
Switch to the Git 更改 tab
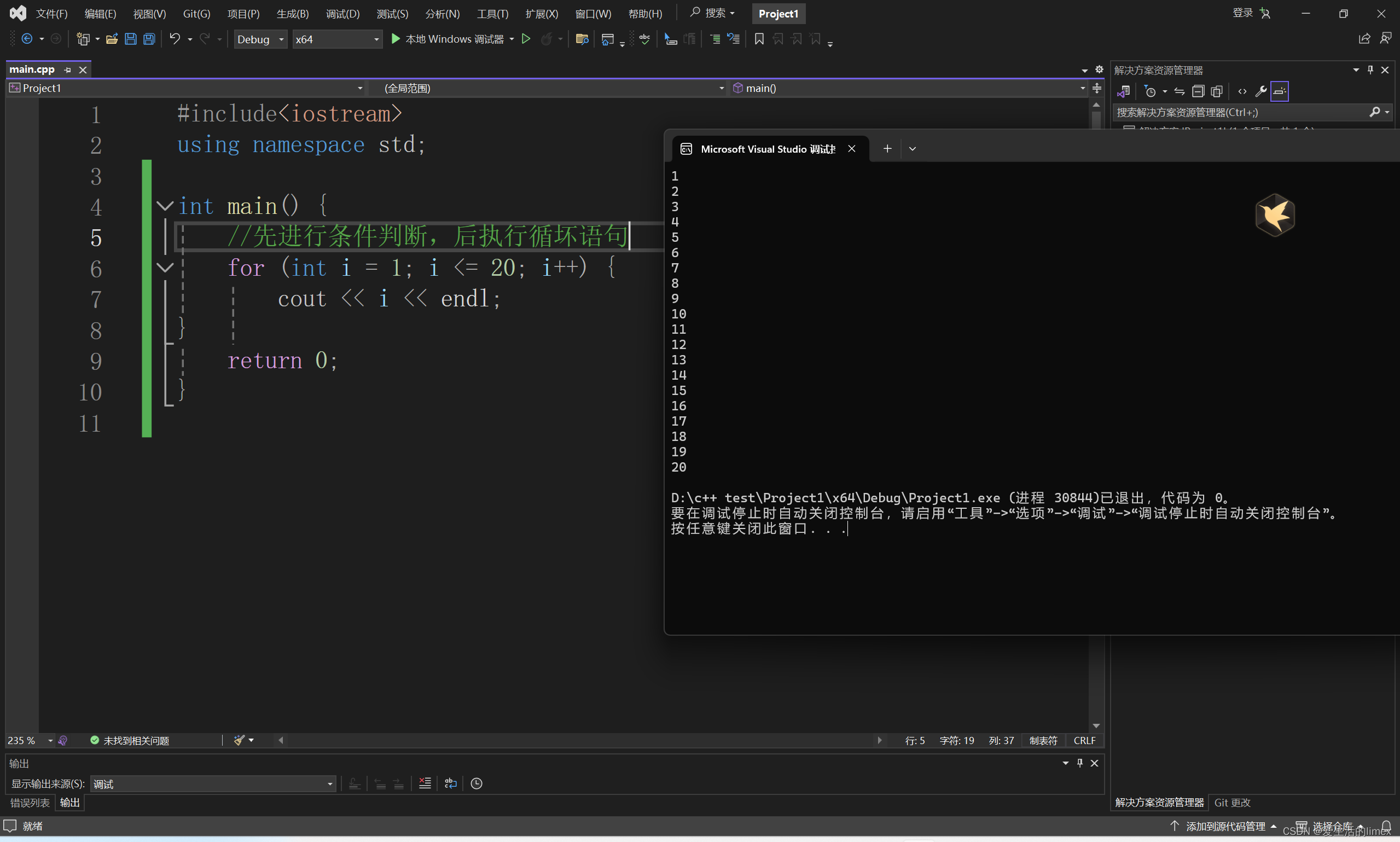pyautogui.click(x=1232, y=802)
